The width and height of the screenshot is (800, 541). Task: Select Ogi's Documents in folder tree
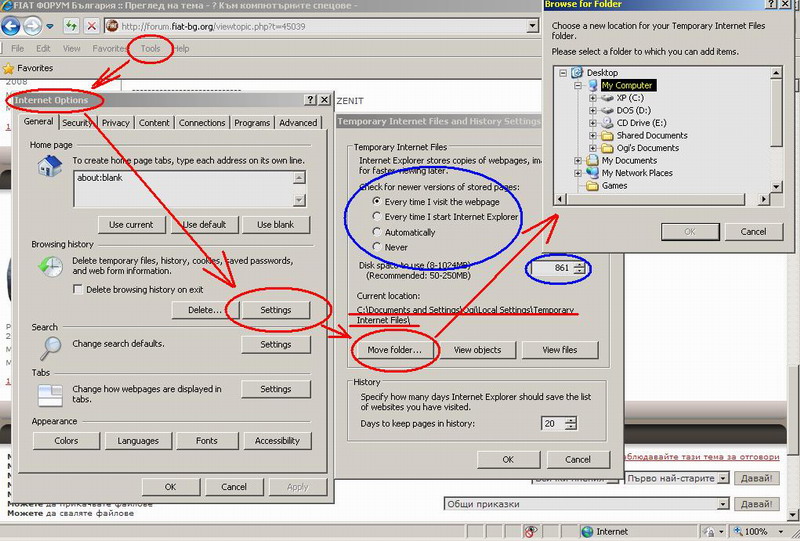pos(647,148)
